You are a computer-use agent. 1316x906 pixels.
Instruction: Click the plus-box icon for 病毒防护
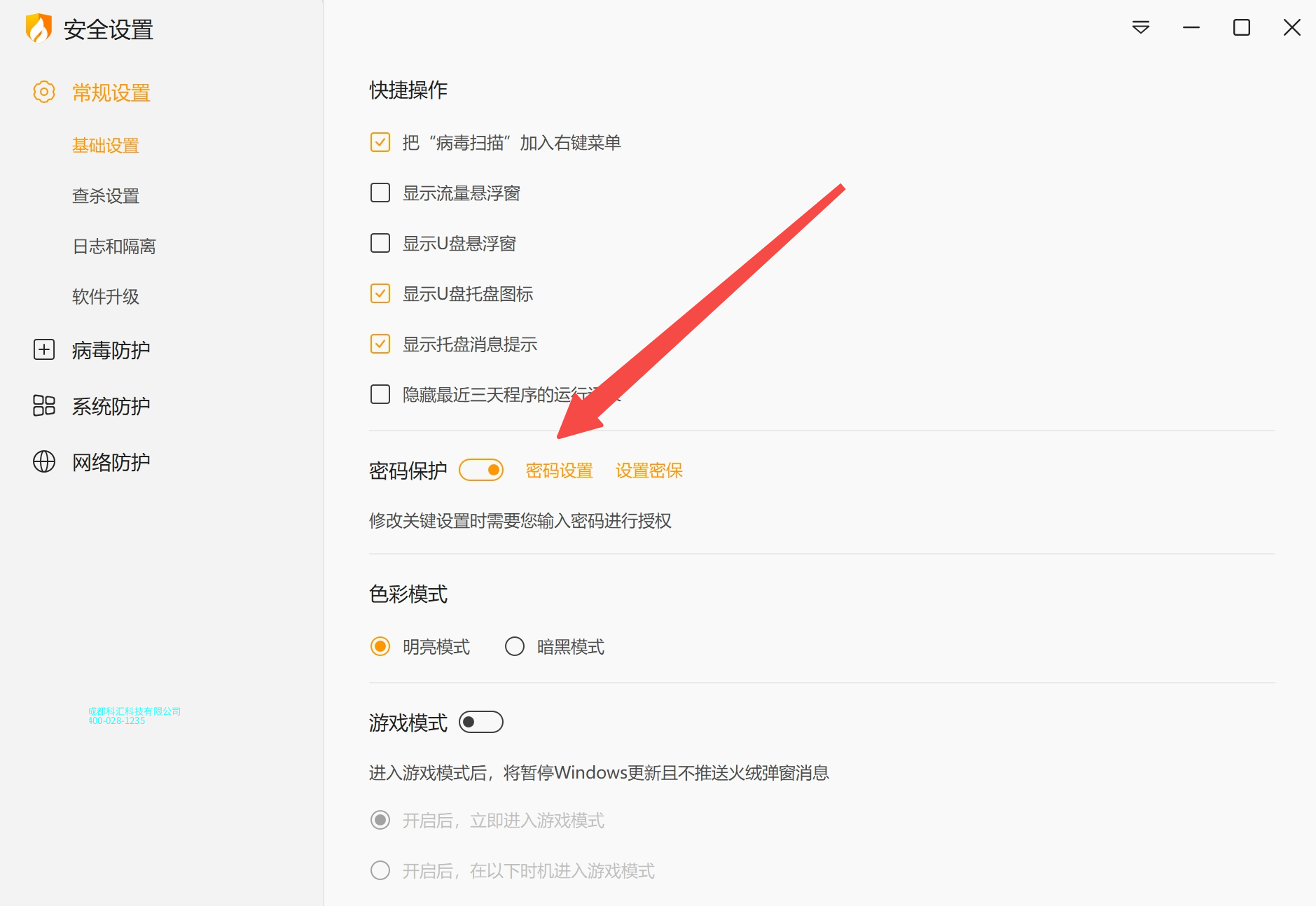click(x=44, y=349)
